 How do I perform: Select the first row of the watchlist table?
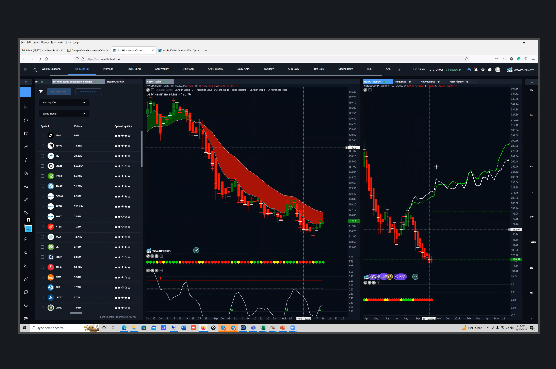pos(89,136)
